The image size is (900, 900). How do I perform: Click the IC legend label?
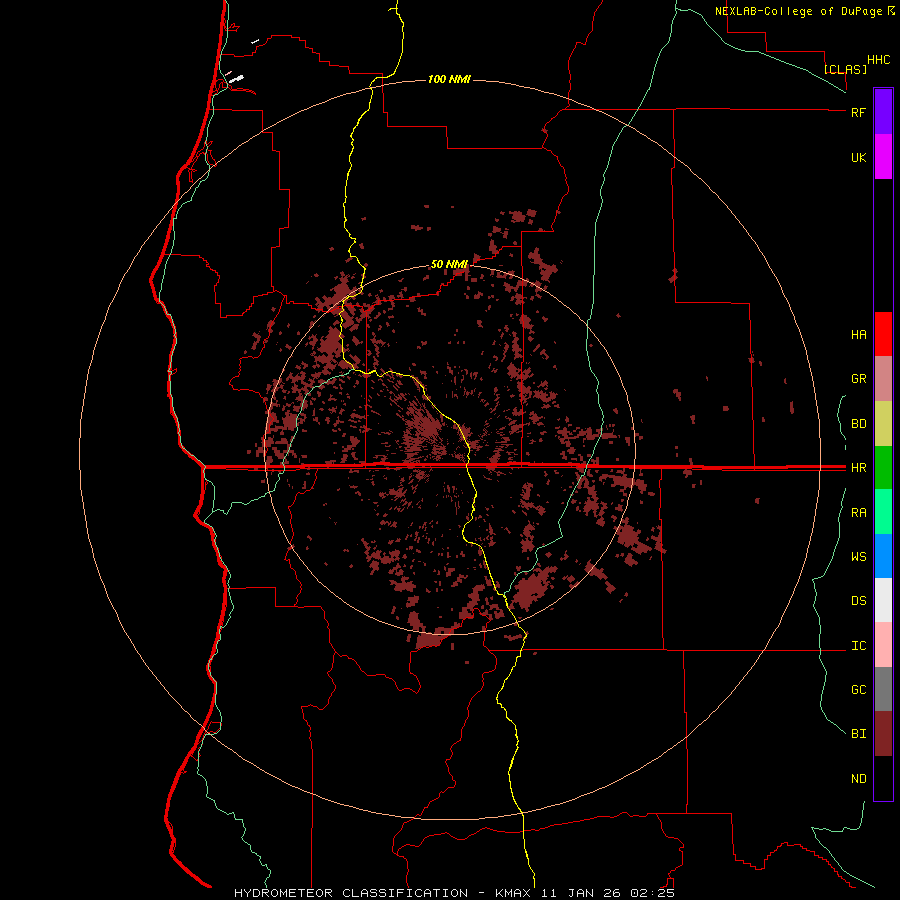point(858,646)
